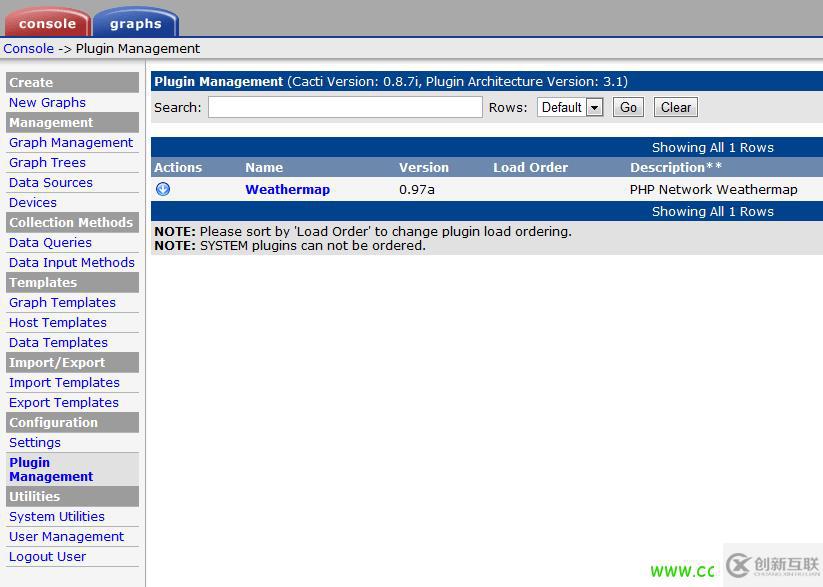
Task: Click the Weathermap install arrow icon
Action: pyautogui.click(x=163, y=189)
